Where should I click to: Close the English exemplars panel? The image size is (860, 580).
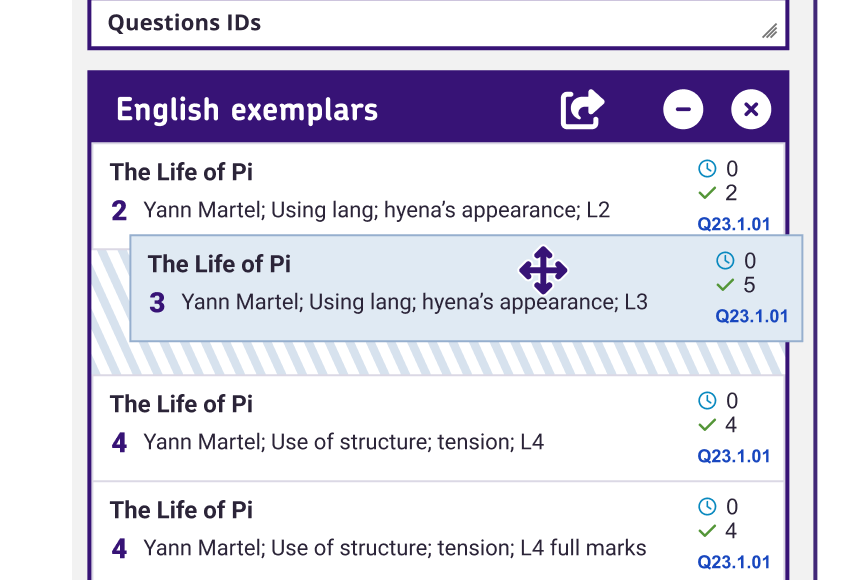point(751,109)
